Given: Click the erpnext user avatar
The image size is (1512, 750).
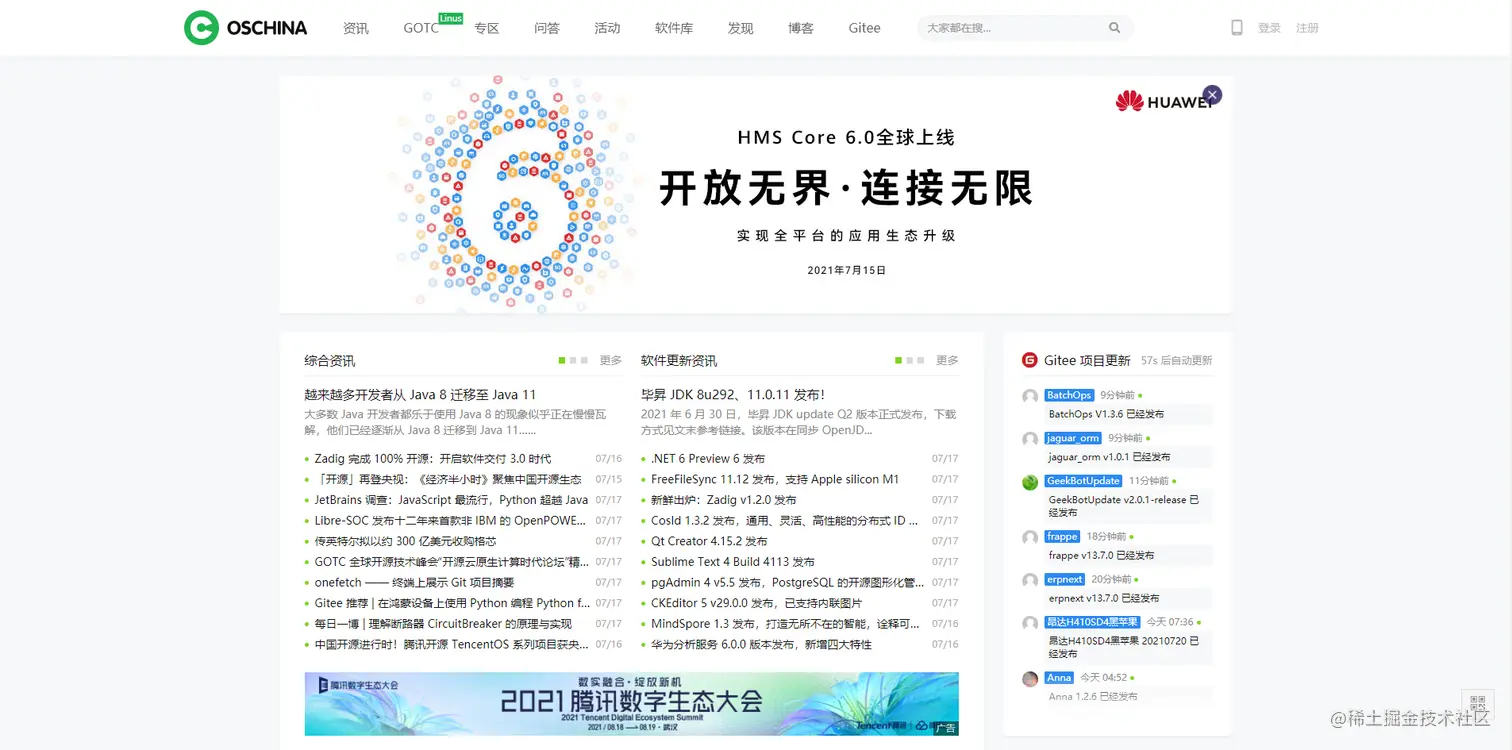Looking at the screenshot, I should click(1030, 580).
